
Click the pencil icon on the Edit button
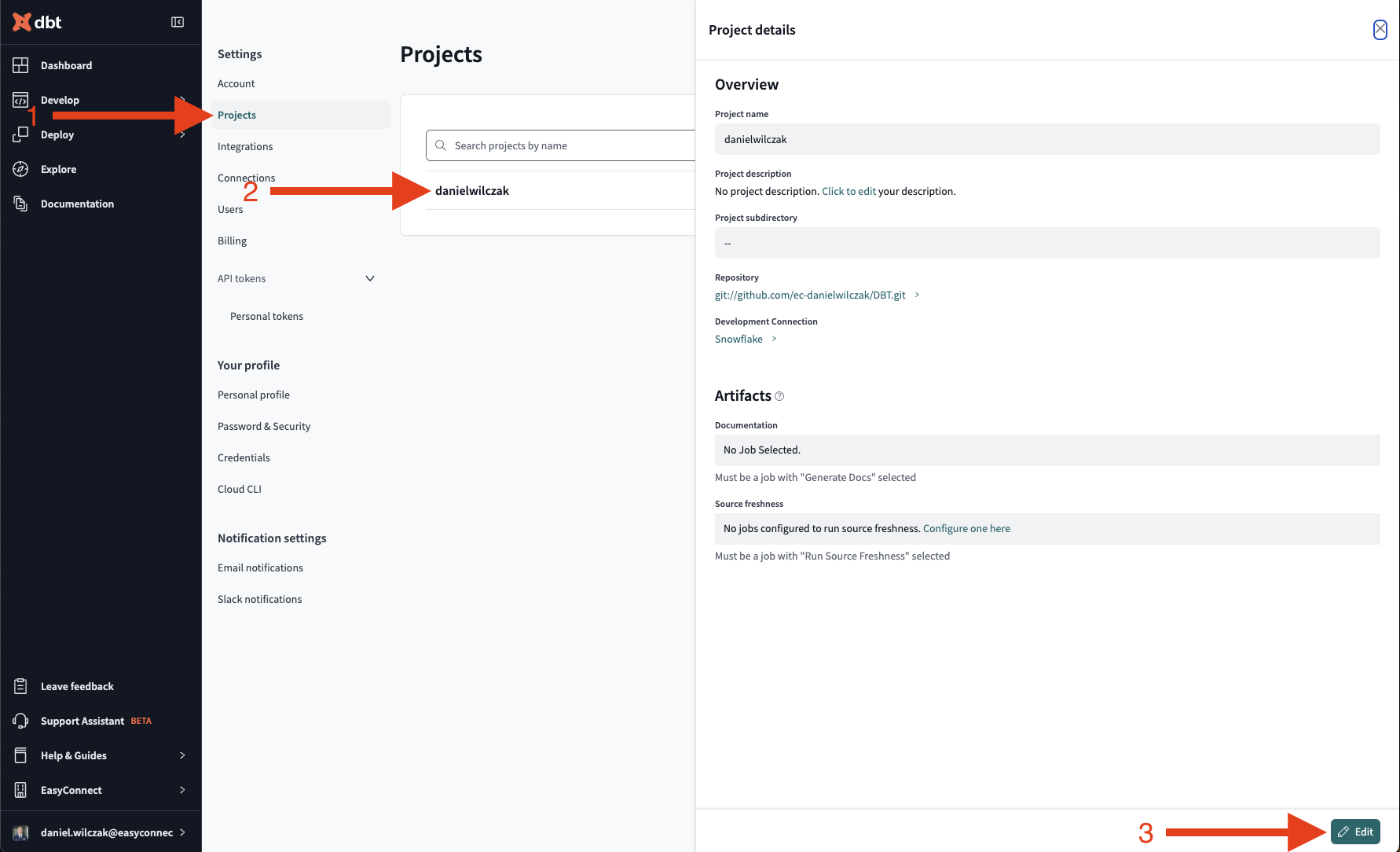click(1343, 832)
